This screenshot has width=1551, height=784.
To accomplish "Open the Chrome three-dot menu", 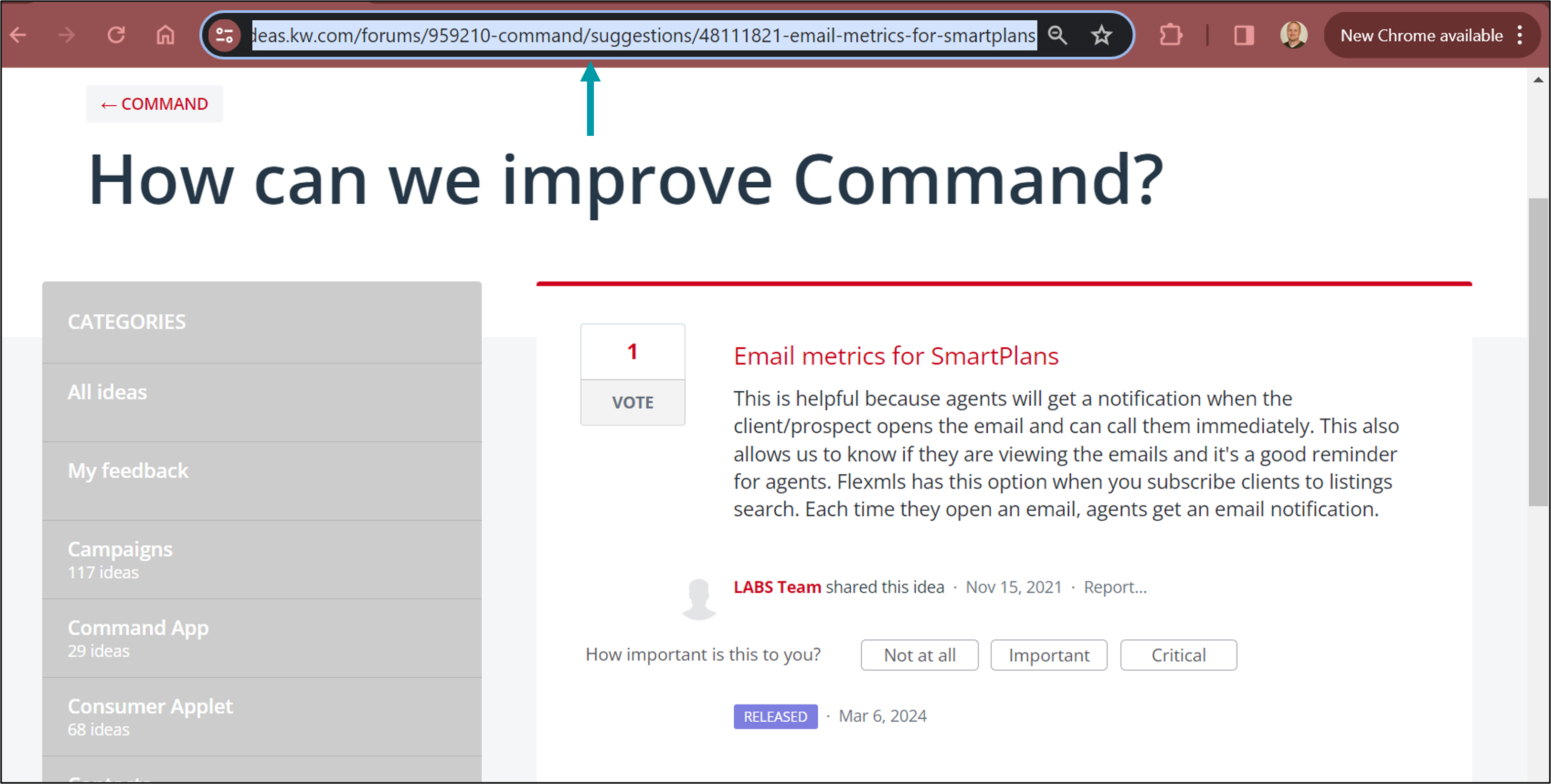I will pyautogui.click(x=1520, y=35).
